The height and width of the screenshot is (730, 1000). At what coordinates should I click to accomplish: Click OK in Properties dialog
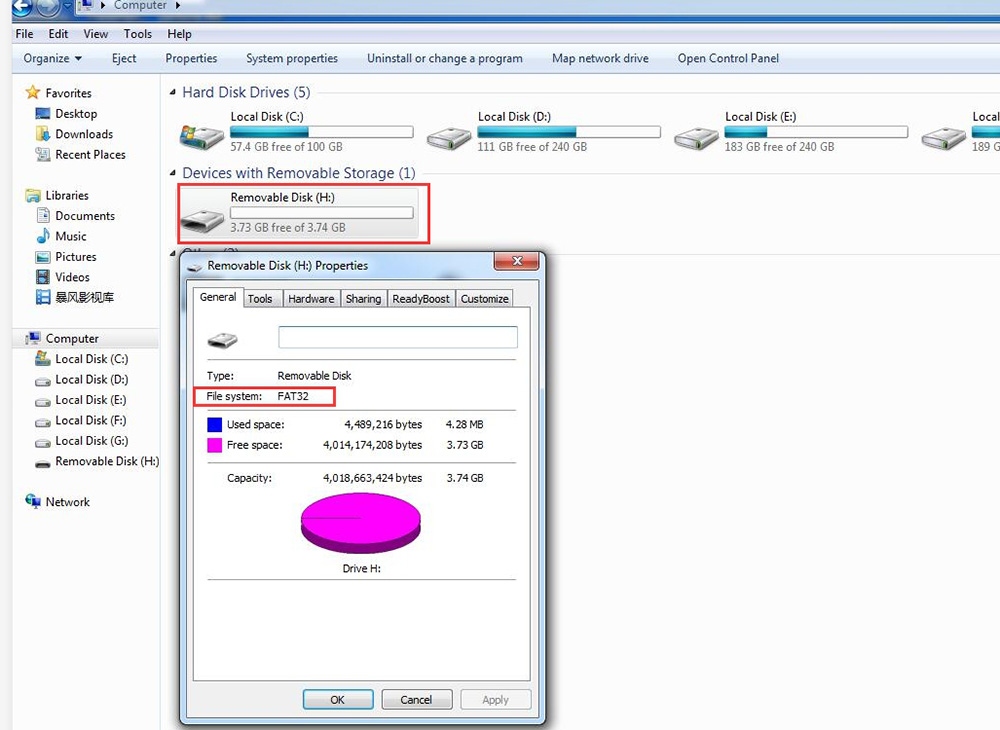tap(337, 699)
